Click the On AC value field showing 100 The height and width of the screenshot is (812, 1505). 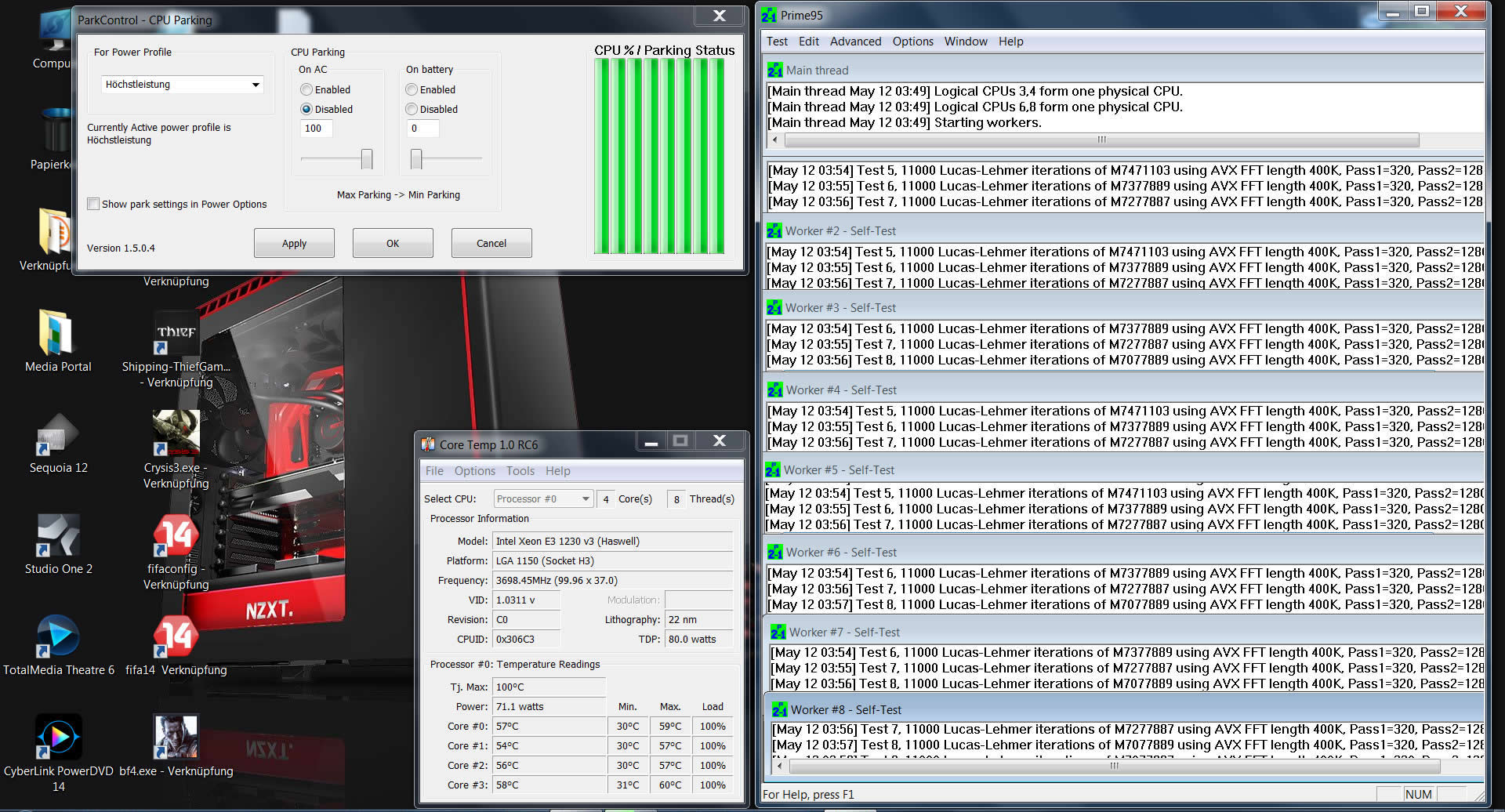click(317, 129)
